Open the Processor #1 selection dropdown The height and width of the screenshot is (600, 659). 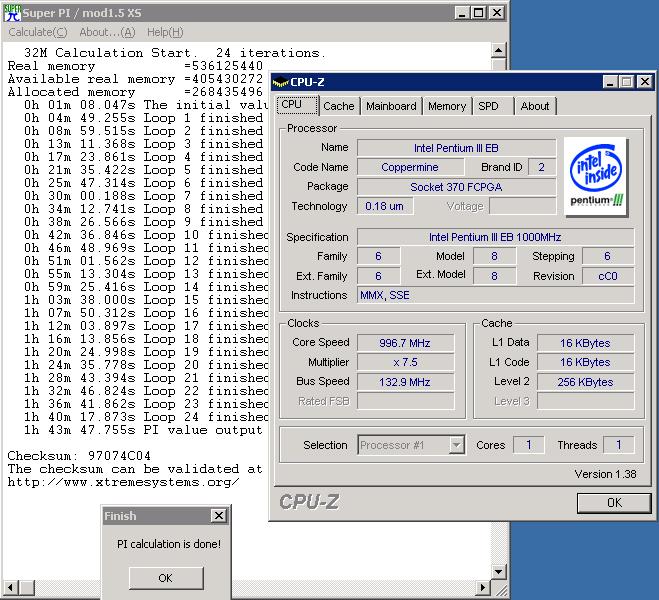click(x=456, y=445)
